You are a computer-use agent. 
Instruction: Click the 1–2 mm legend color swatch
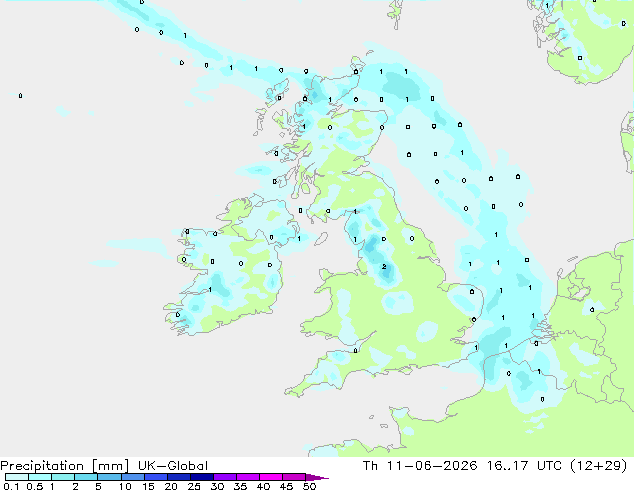tap(63, 477)
